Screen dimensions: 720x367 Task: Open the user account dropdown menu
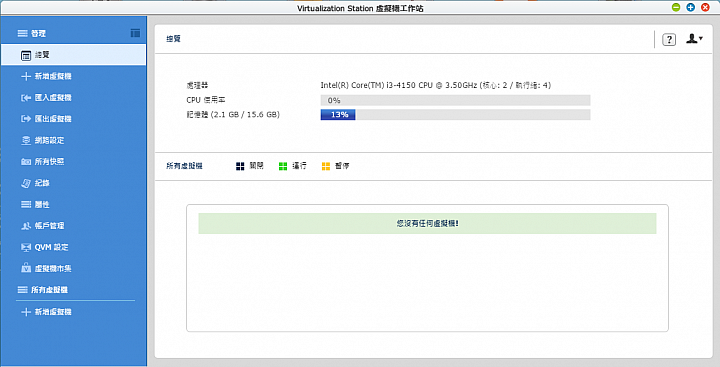(x=694, y=39)
